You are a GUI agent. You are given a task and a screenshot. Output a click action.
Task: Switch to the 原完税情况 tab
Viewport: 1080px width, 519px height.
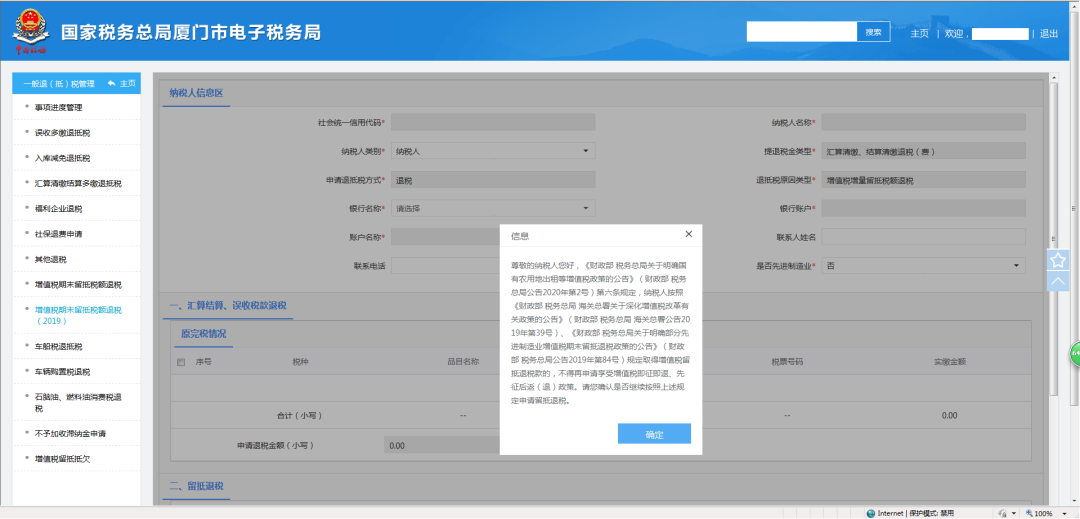203,333
